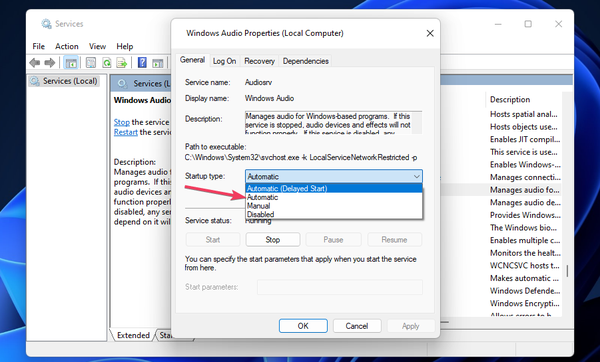
Task: Choose Automatic (Delayed Start) option
Action: (x=334, y=188)
